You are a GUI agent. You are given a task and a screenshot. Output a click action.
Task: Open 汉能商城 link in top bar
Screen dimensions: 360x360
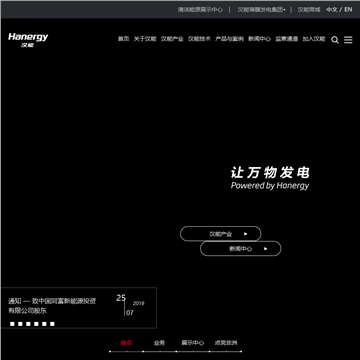coord(309,10)
